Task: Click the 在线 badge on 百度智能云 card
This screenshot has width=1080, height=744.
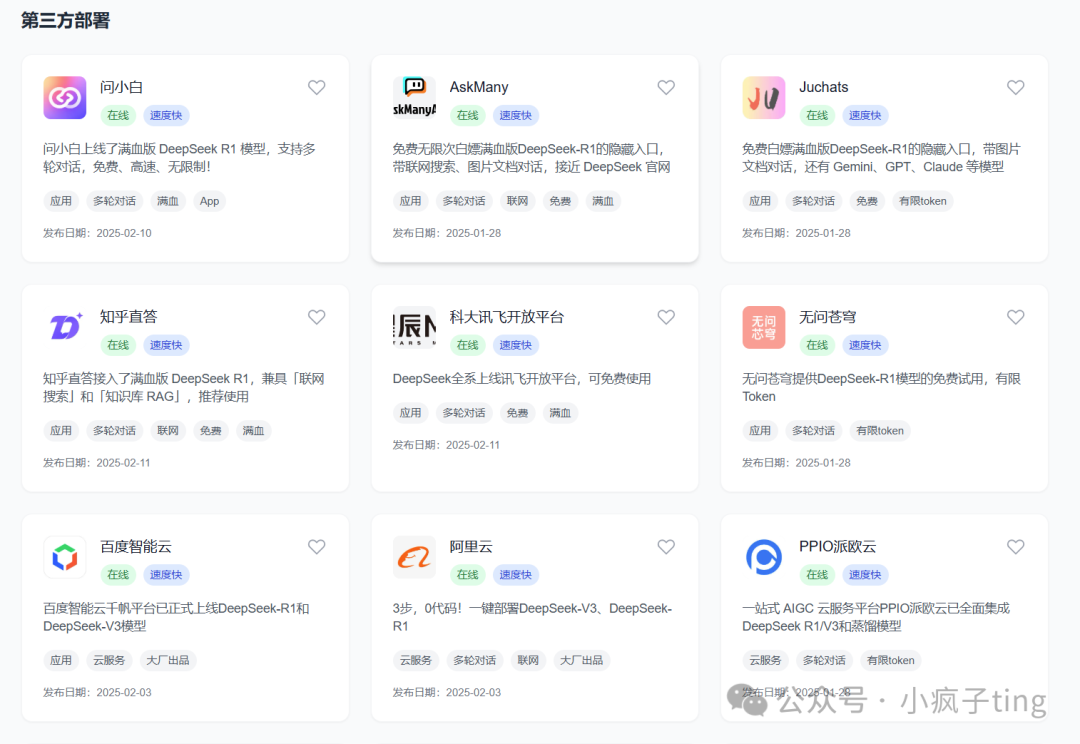Action: [118, 575]
